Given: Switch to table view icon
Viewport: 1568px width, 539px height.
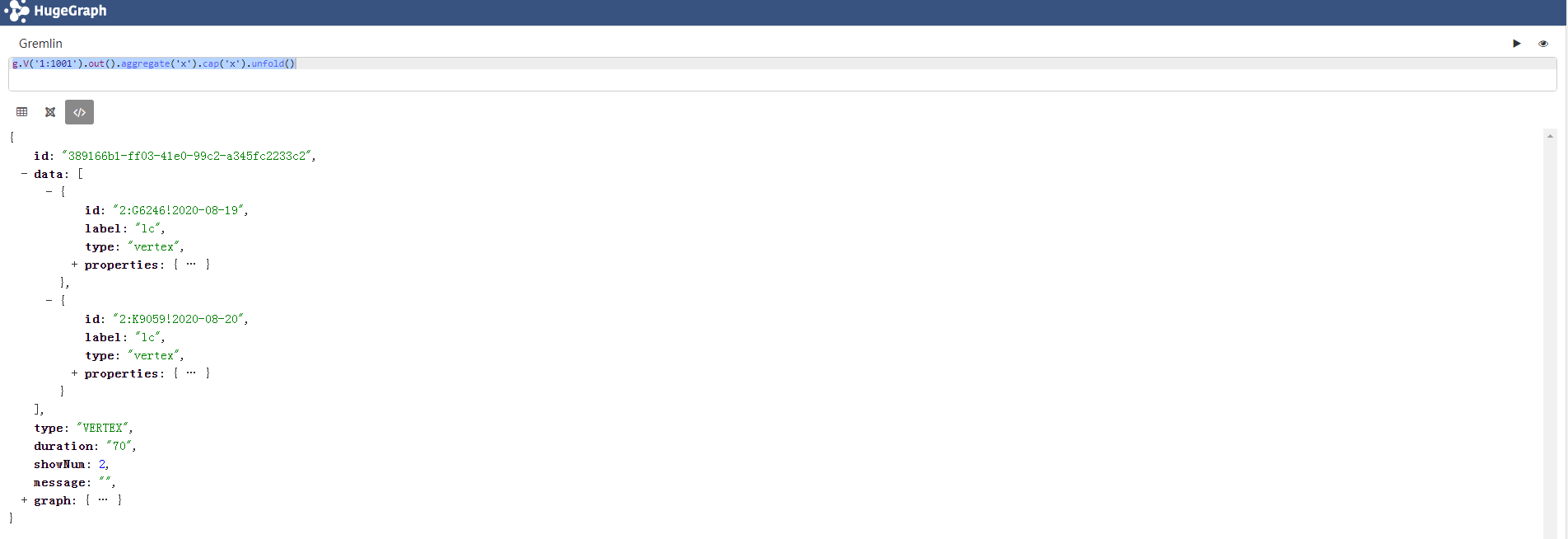Looking at the screenshot, I should (22, 112).
